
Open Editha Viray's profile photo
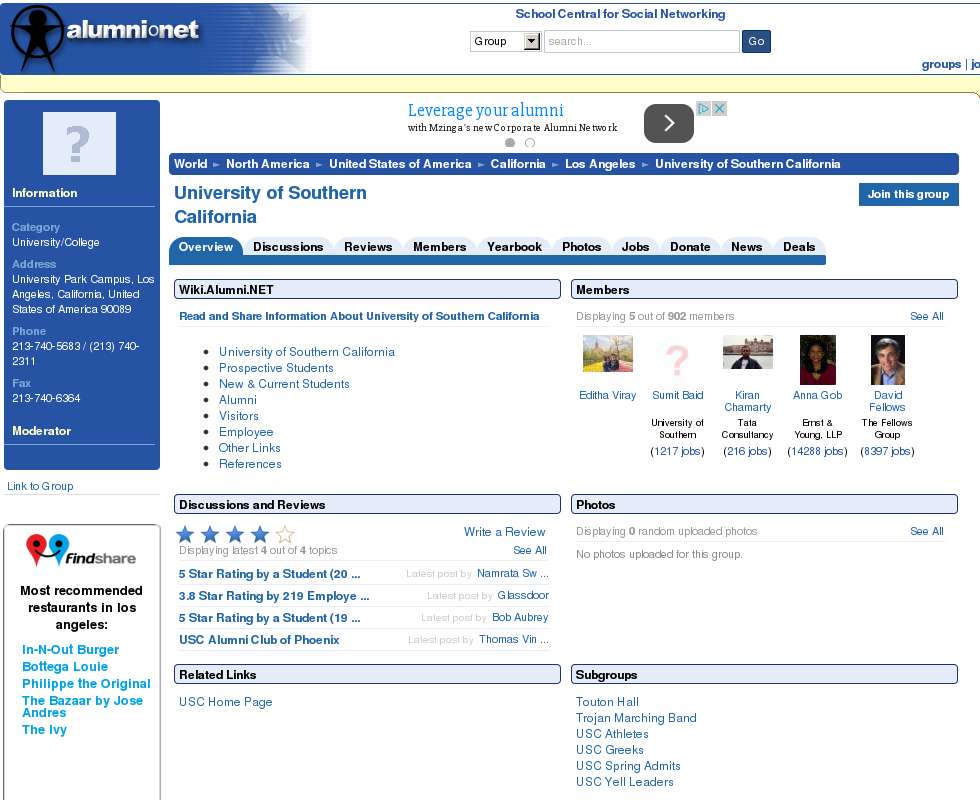(x=608, y=353)
